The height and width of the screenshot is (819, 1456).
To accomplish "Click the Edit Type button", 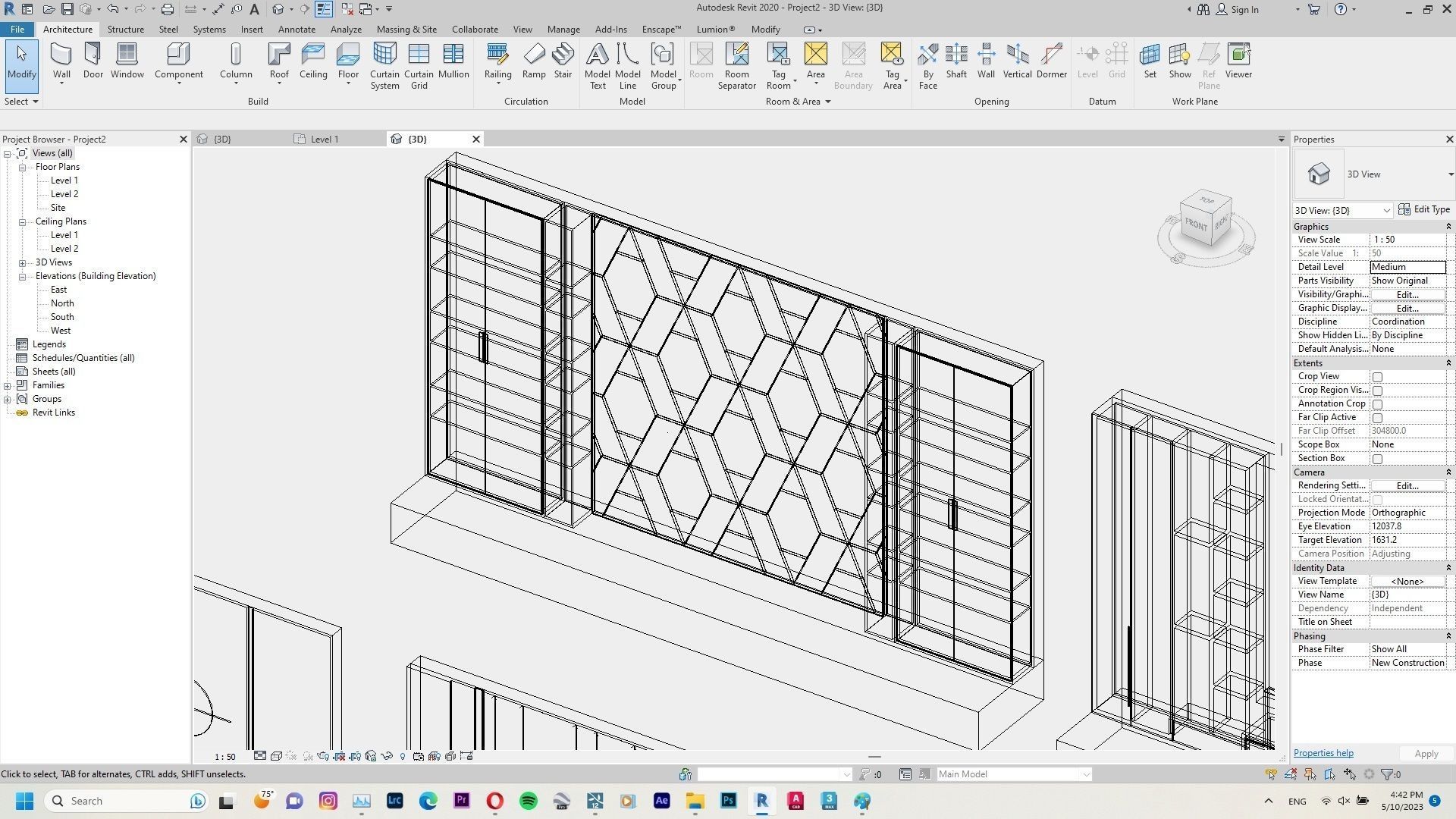I will point(1424,210).
